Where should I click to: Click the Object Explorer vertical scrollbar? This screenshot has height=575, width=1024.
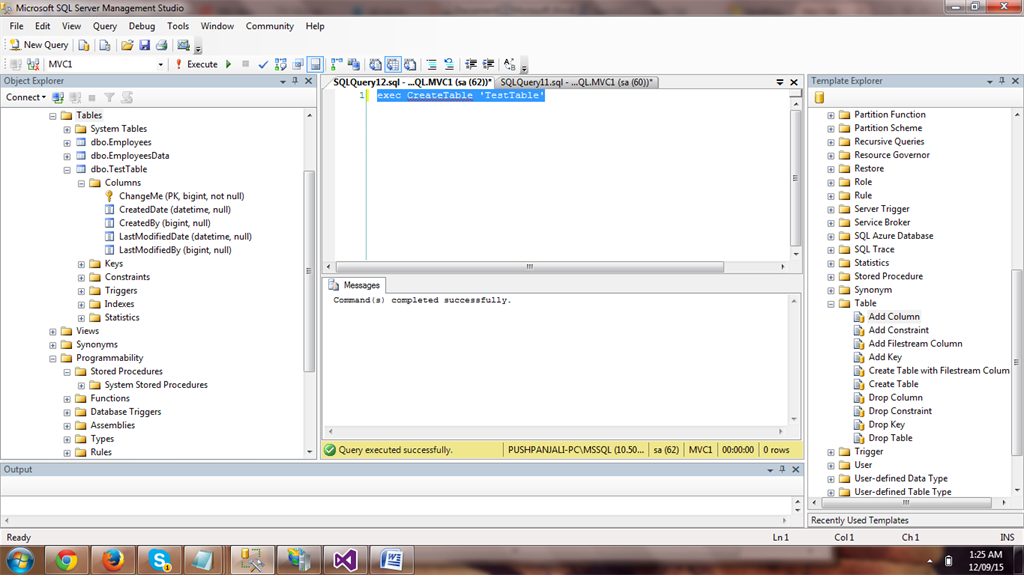310,271
